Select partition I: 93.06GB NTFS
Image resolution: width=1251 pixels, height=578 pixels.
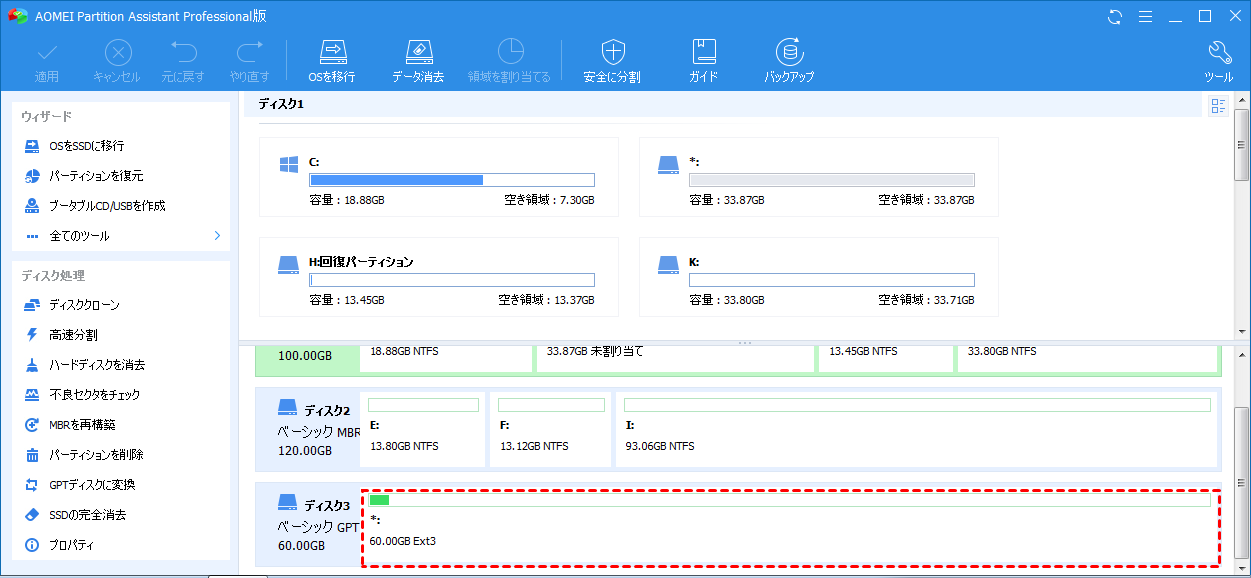coord(917,429)
